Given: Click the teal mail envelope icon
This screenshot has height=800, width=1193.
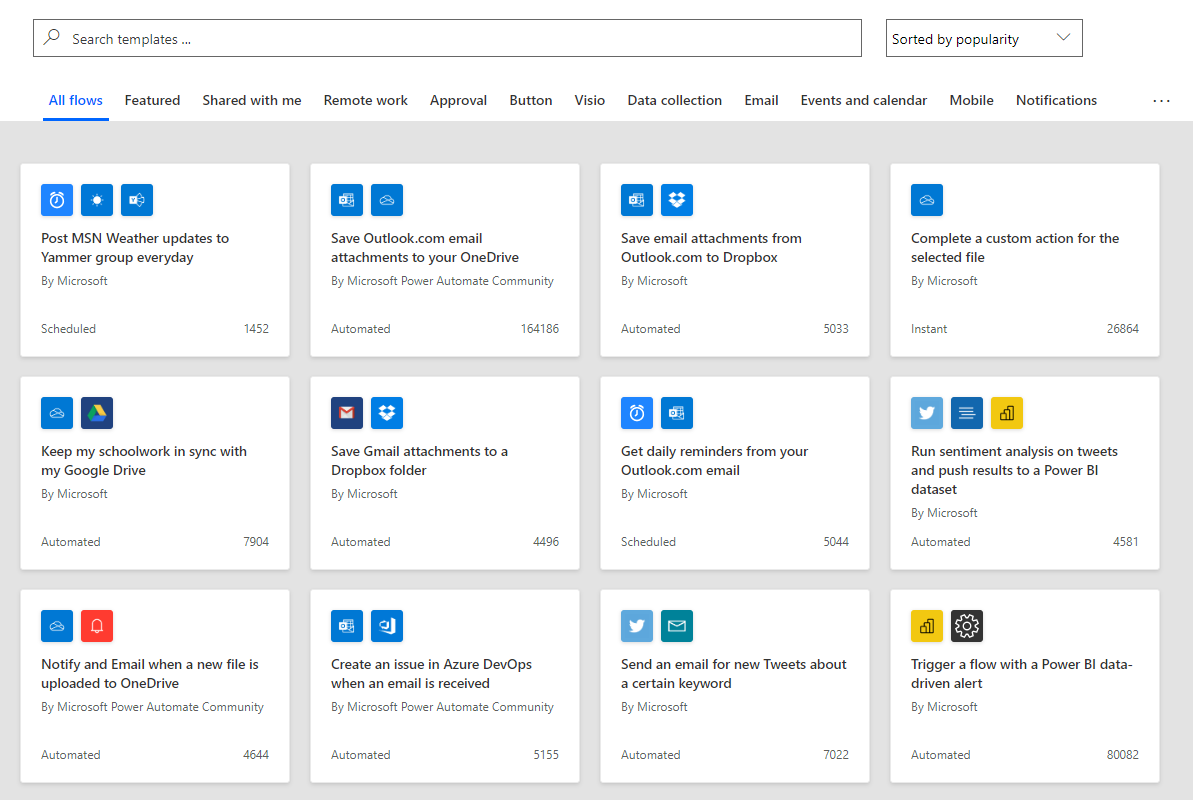Looking at the screenshot, I should [676, 626].
